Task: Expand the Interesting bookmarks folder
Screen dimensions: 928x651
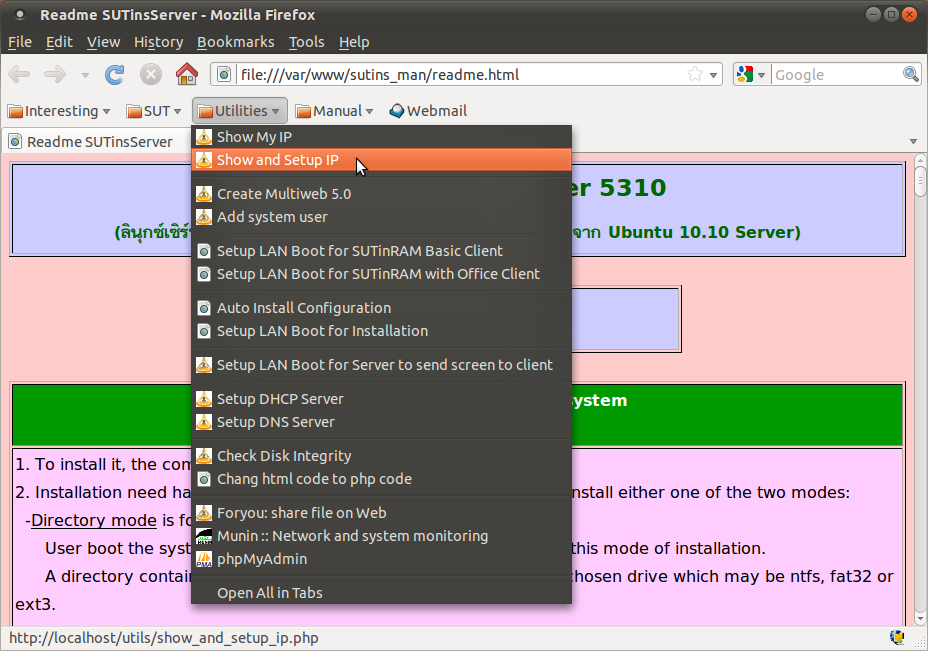Action: click(59, 111)
